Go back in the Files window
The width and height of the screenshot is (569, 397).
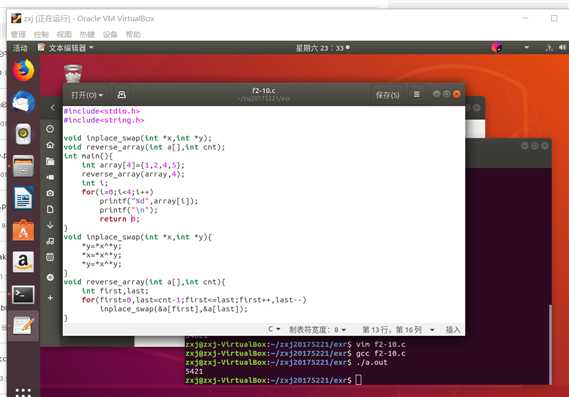[53, 107]
